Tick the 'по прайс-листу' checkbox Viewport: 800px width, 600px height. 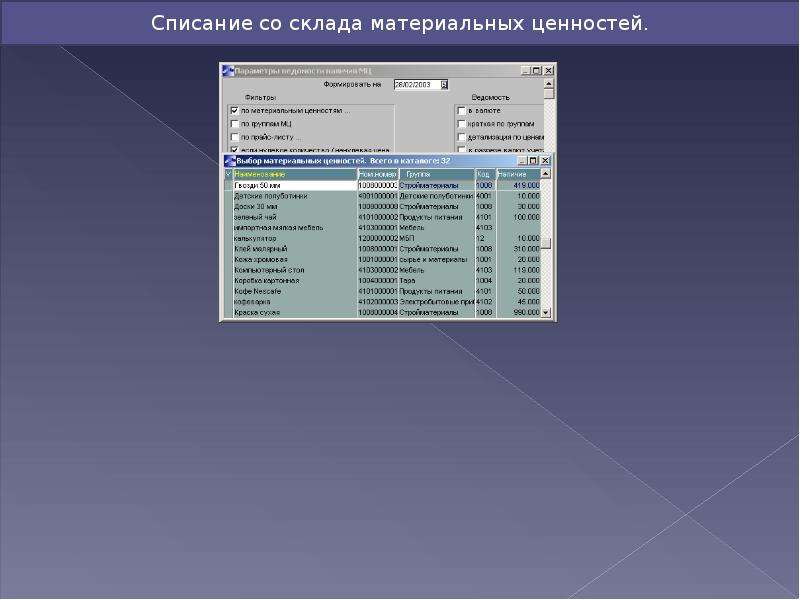[x=235, y=137]
